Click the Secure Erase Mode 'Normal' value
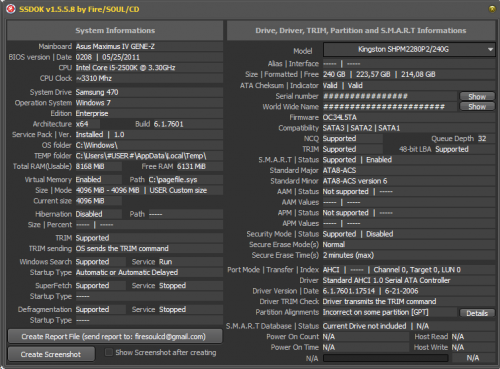The width and height of the screenshot is (500, 369). coord(334,244)
